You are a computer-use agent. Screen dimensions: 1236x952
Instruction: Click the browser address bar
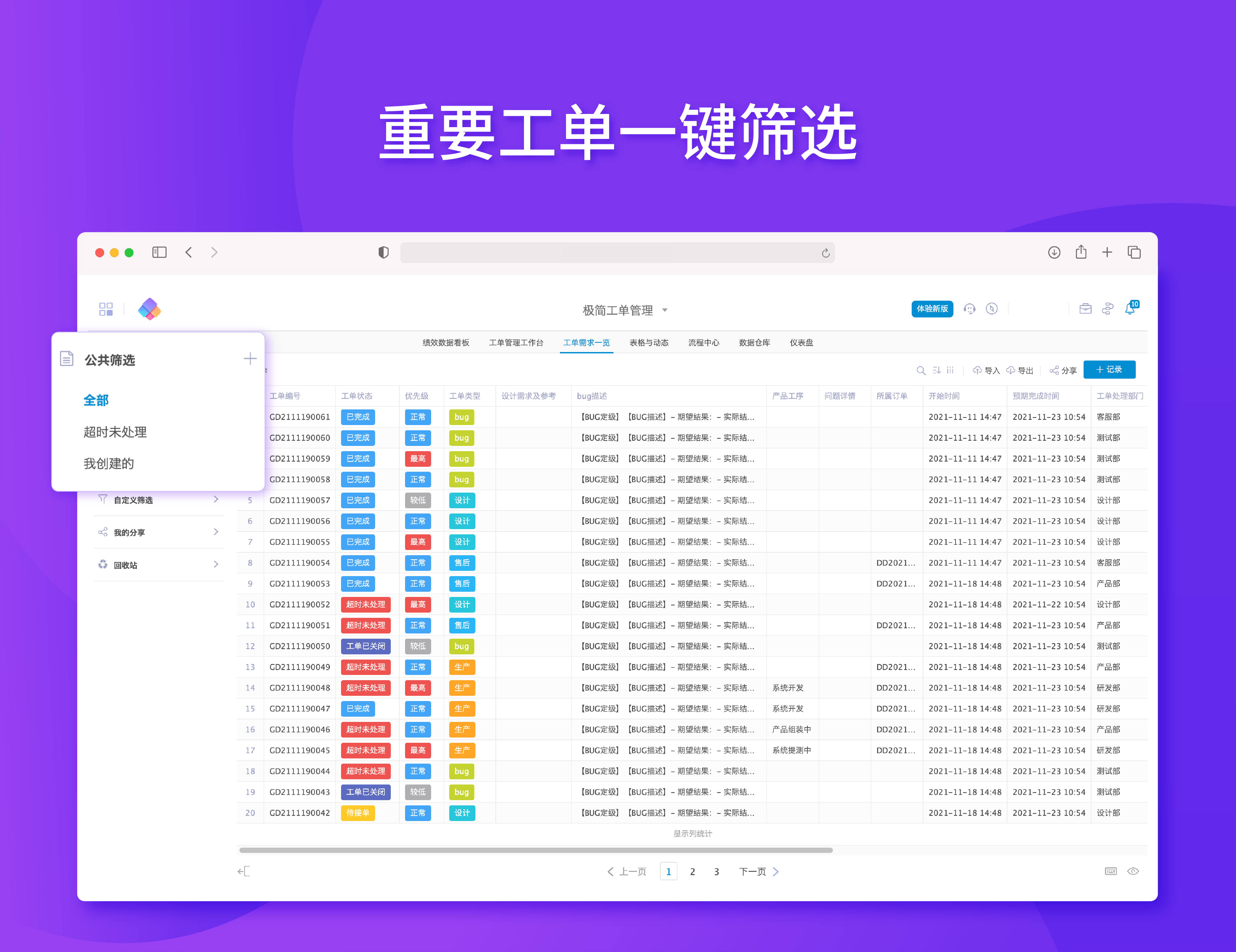coord(617,252)
